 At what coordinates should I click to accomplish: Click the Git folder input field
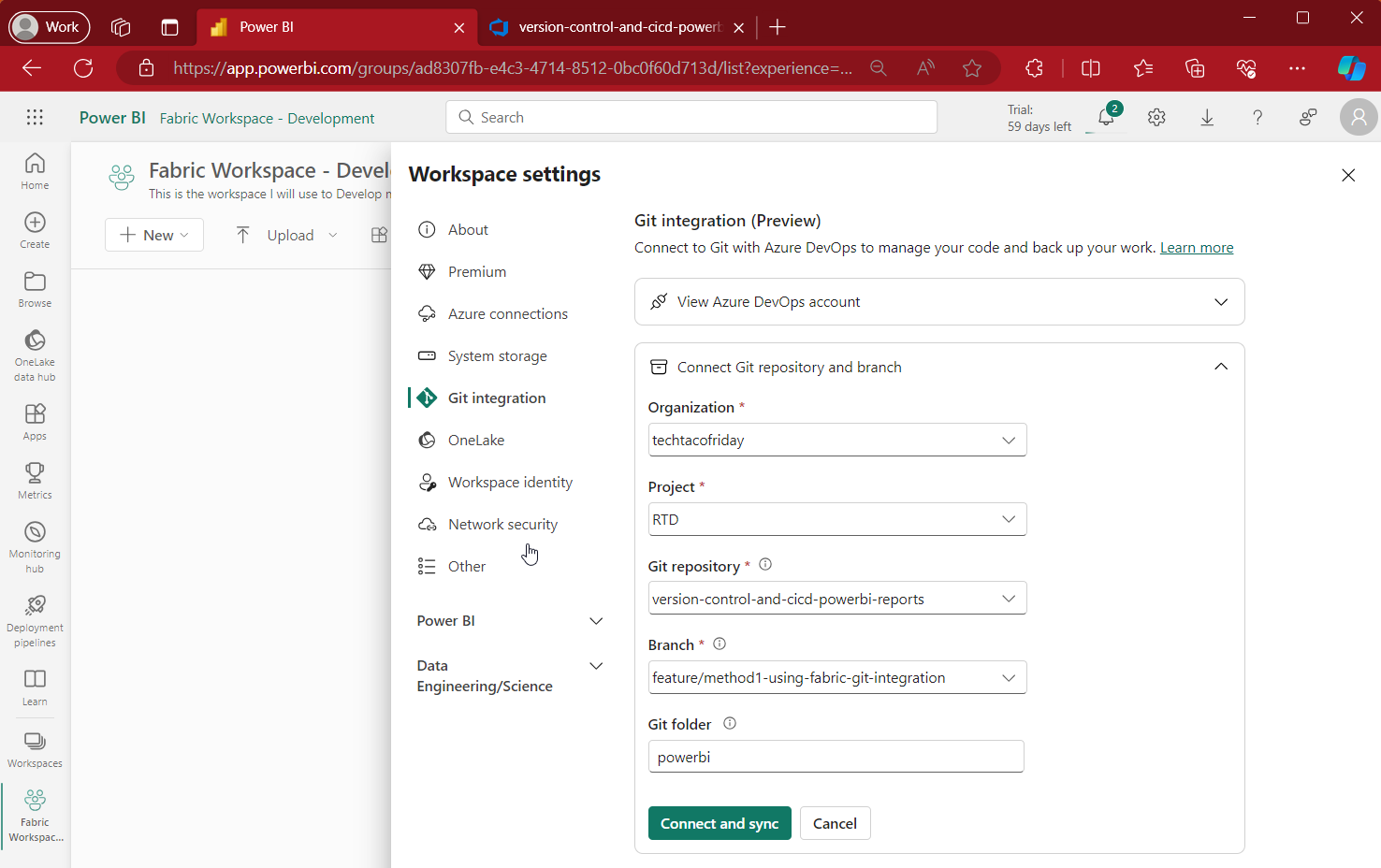click(836, 756)
